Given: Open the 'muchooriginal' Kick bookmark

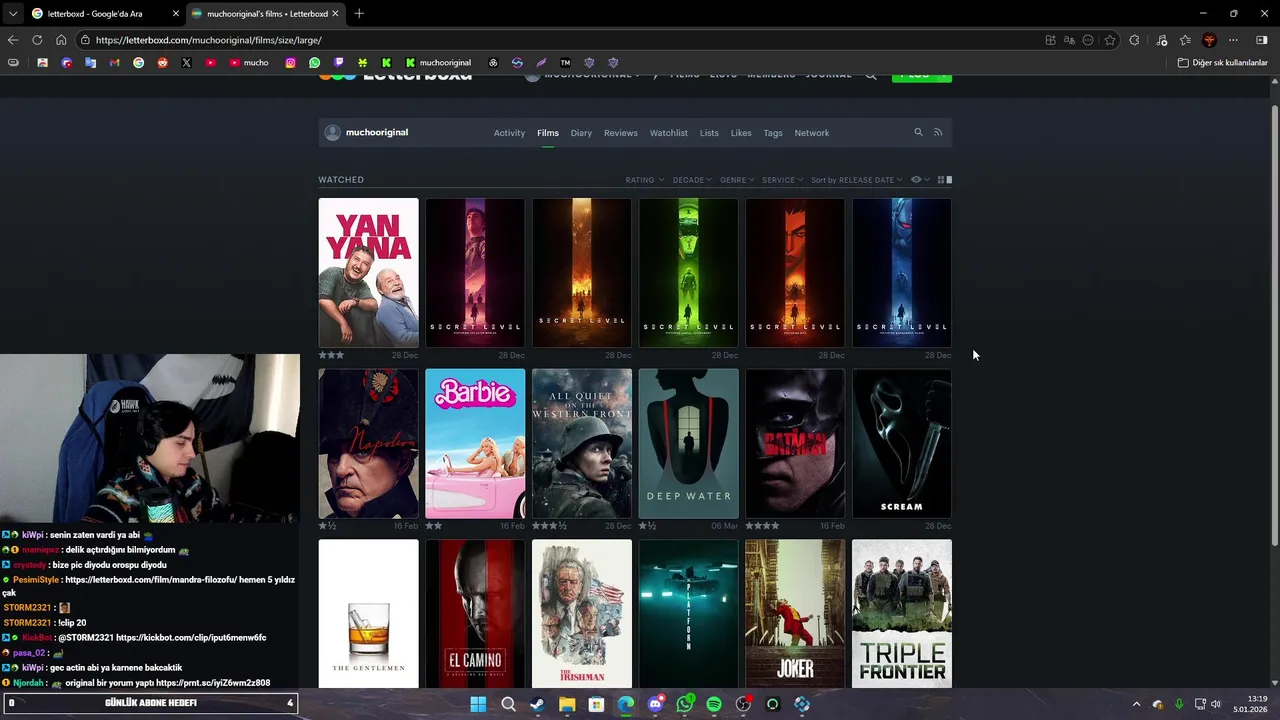Looking at the screenshot, I should (x=438, y=62).
